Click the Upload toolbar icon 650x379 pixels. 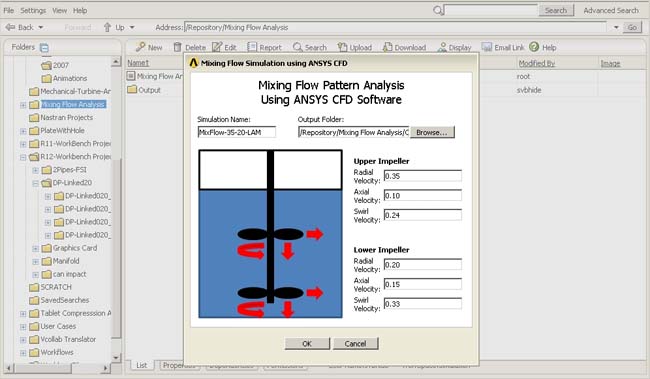pyautogui.click(x=342, y=47)
